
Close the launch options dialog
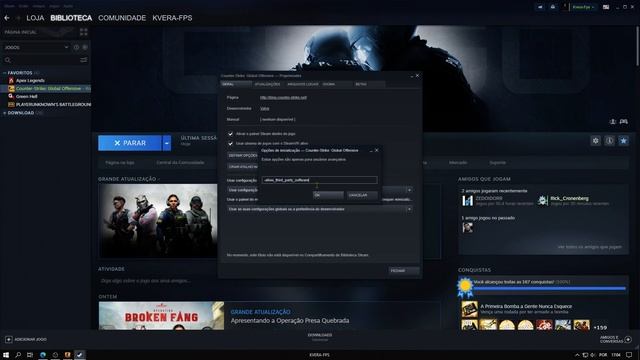(x=376, y=150)
